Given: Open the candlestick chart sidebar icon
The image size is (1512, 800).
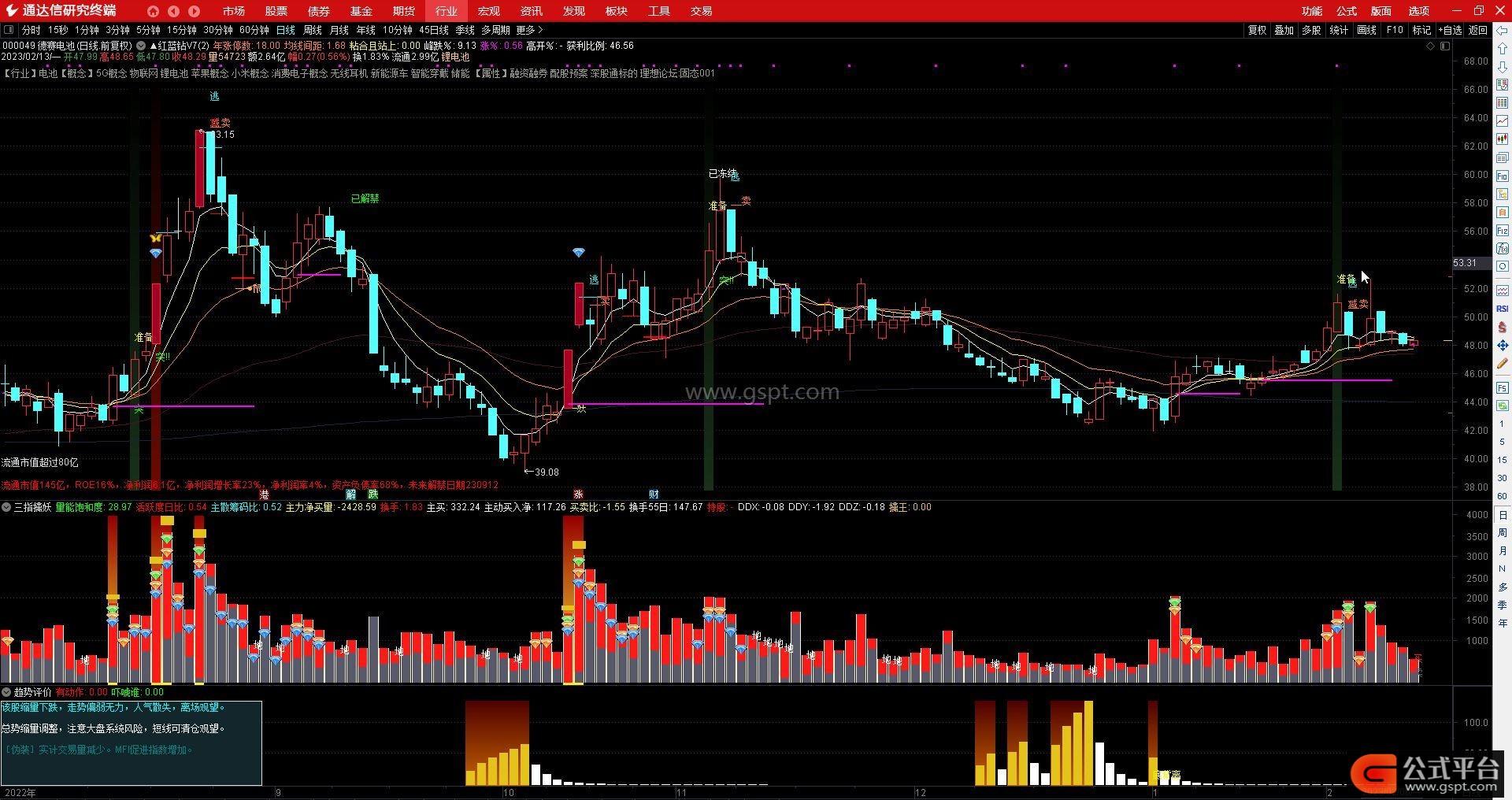Looking at the screenshot, I should pyautogui.click(x=1503, y=139).
